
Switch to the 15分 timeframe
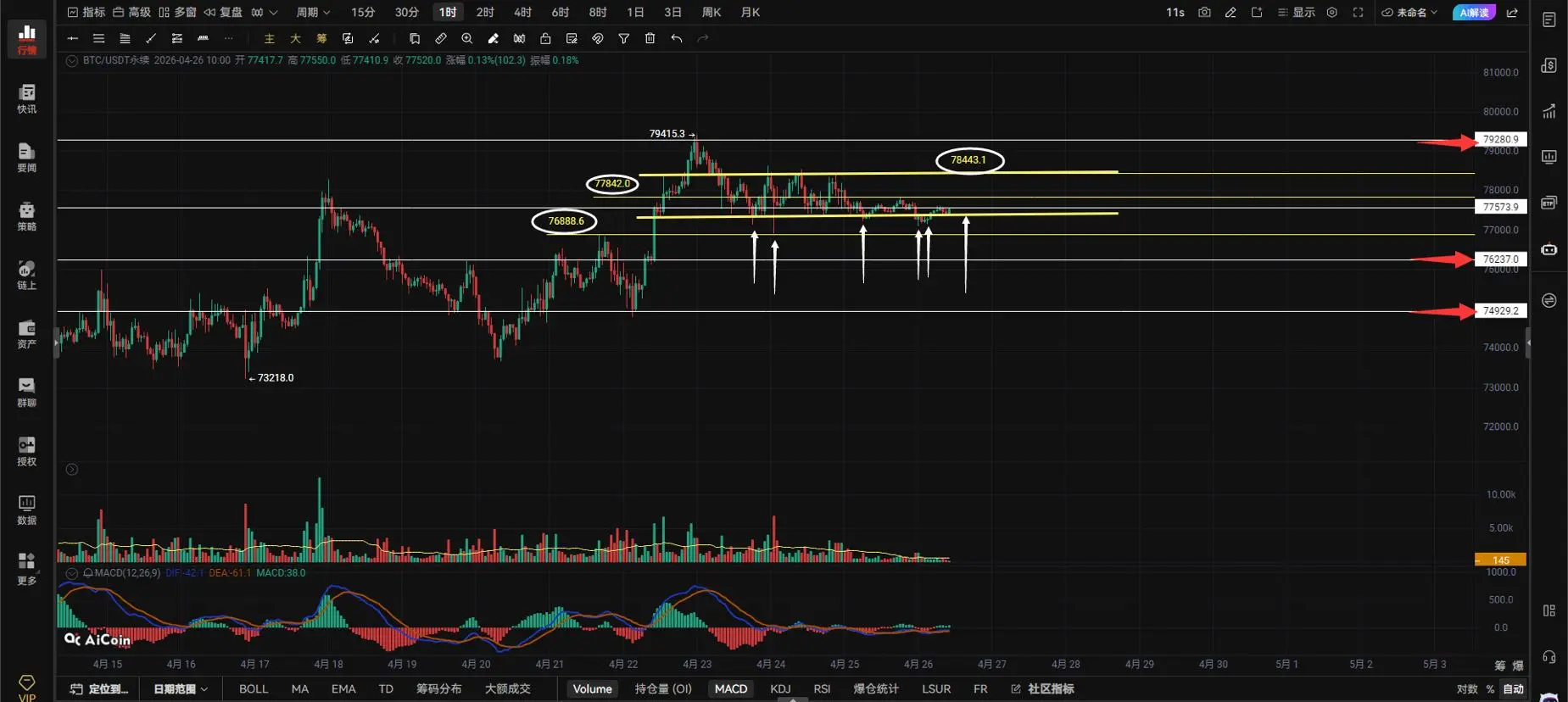point(363,13)
